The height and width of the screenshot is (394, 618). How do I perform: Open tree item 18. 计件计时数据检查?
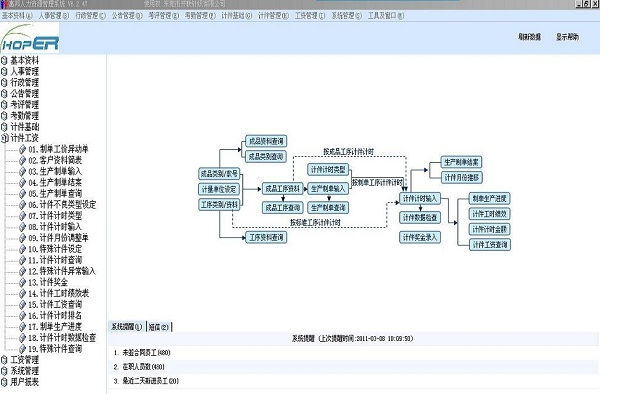point(62,338)
